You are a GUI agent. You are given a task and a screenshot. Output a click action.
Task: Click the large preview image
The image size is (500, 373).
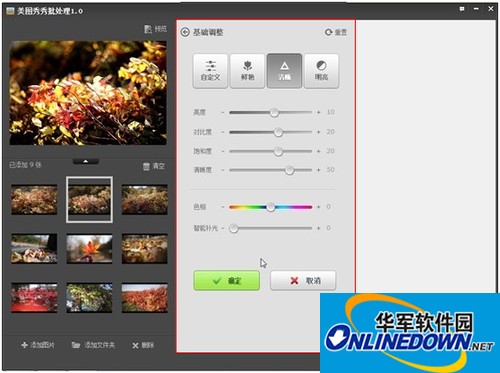(88, 93)
